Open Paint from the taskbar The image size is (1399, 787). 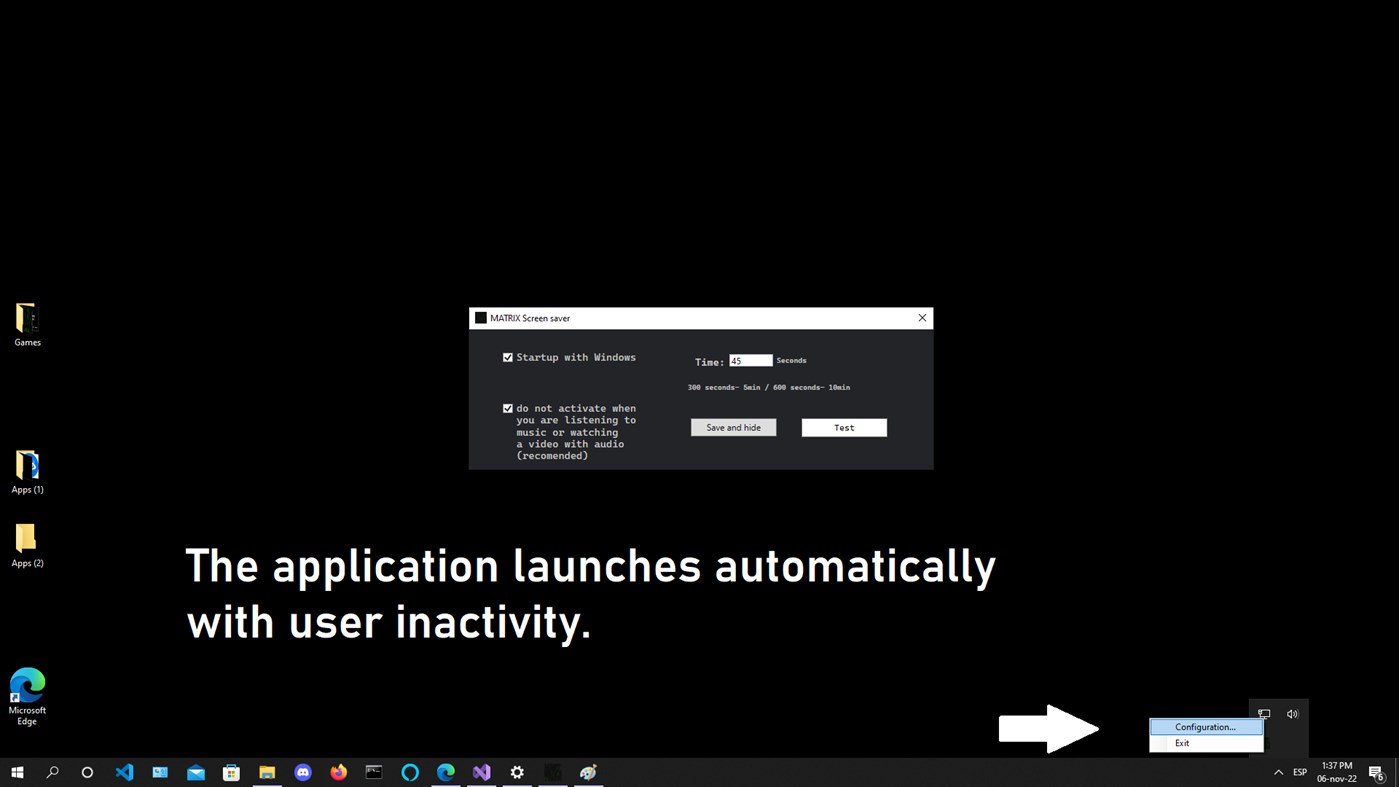588,771
